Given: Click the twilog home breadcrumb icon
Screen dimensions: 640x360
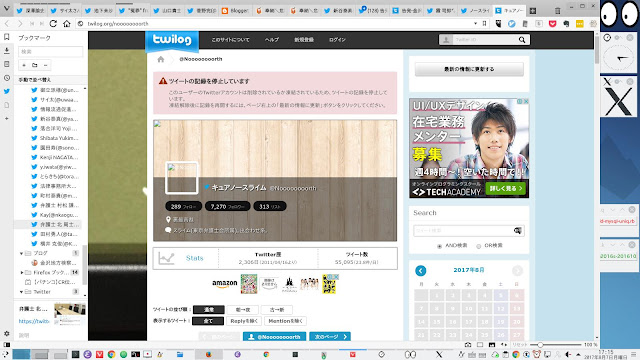Looking at the screenshot, I should point(161,59).
